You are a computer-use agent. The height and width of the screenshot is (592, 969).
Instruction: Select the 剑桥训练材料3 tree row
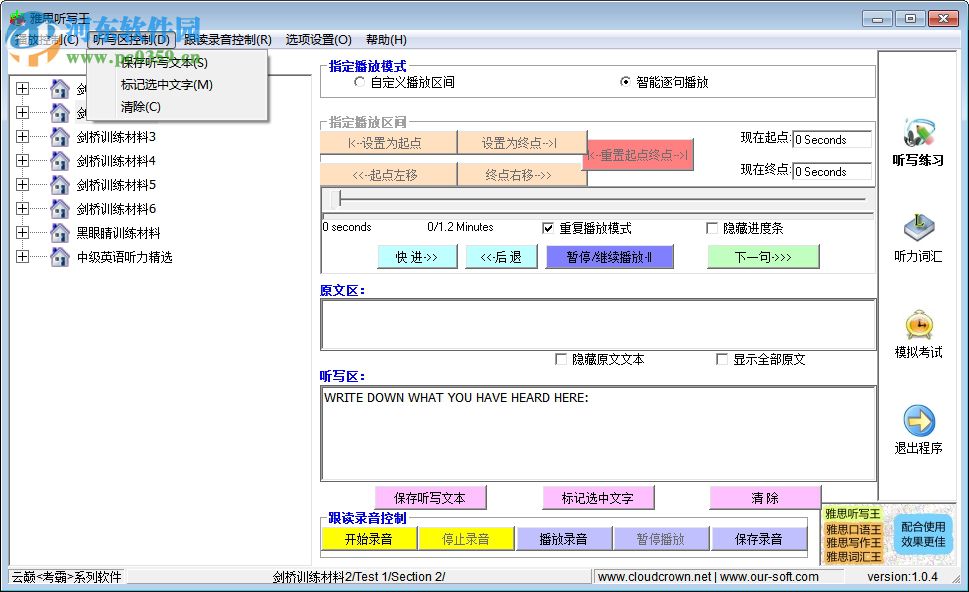pos(116,137)
